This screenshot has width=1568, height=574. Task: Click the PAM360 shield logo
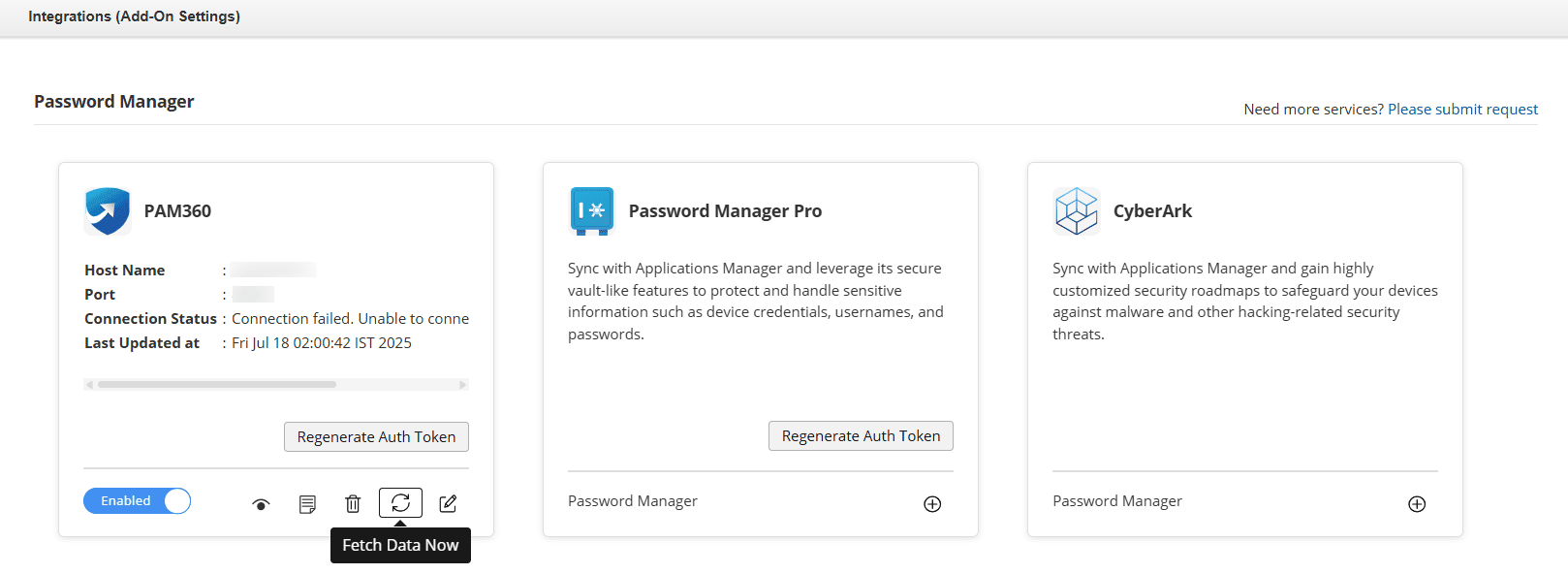tap(108, 211)
